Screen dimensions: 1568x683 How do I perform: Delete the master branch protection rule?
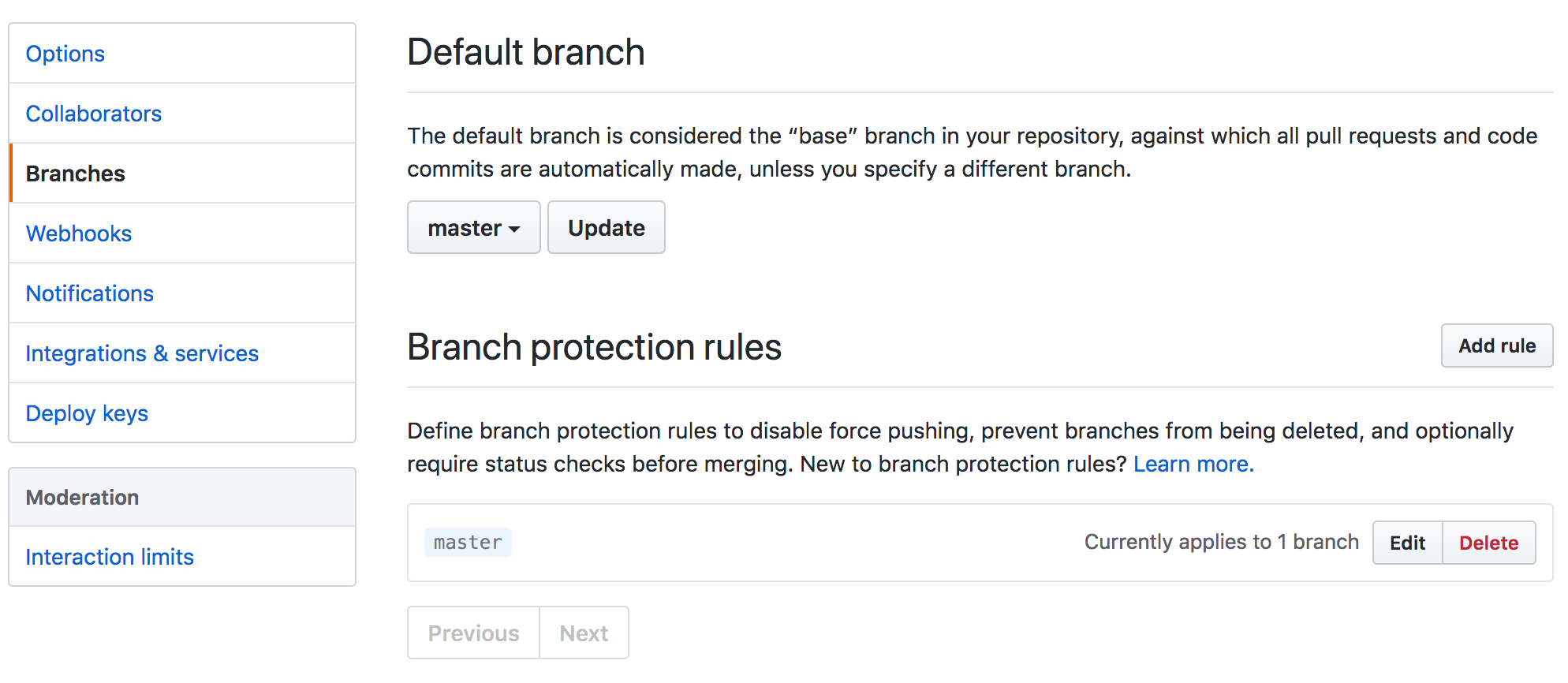[x=1489, y=543]
